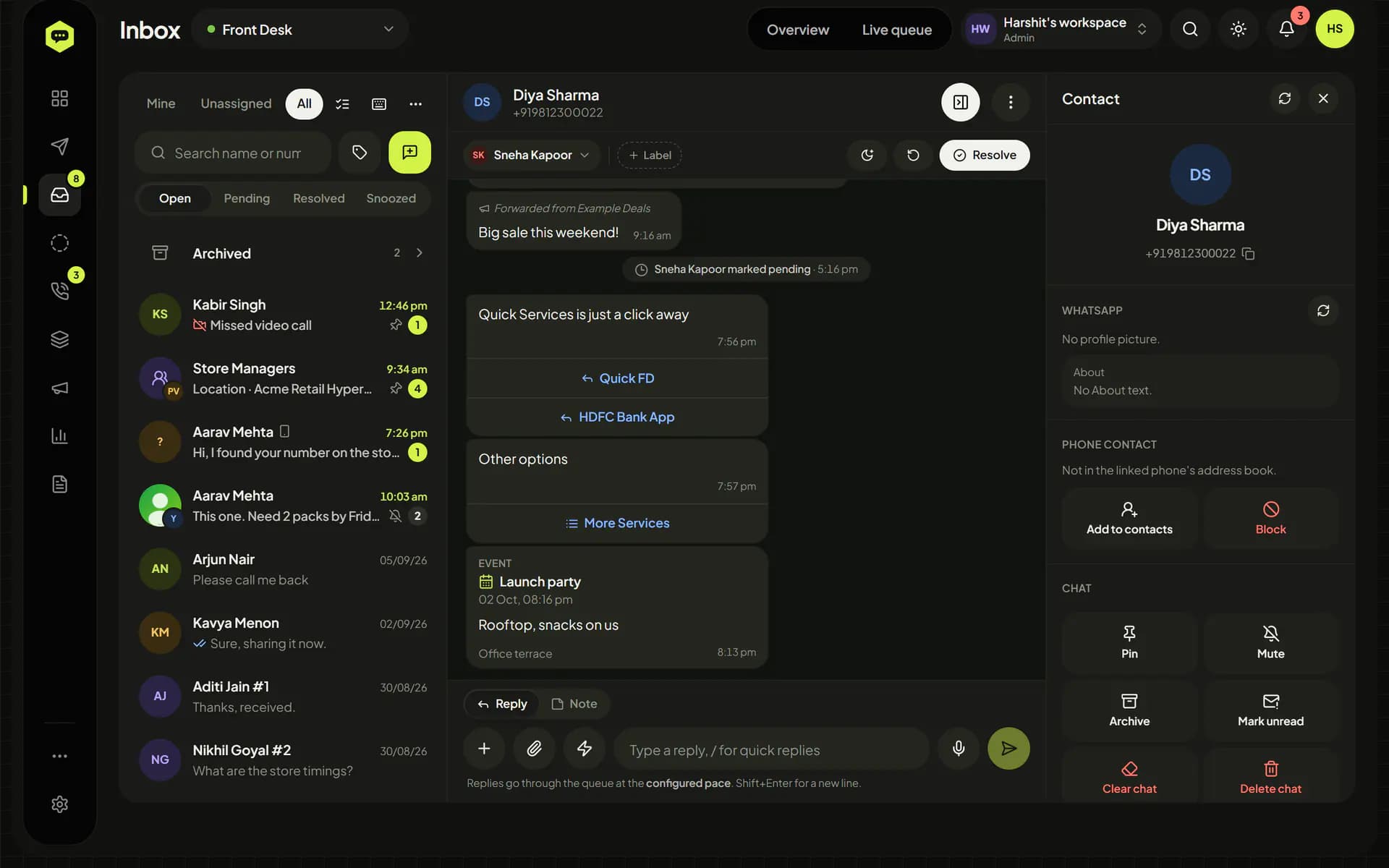1389x868 pixels.
Task: Switch composer to Note mode
Action: [x=574, y=704]
